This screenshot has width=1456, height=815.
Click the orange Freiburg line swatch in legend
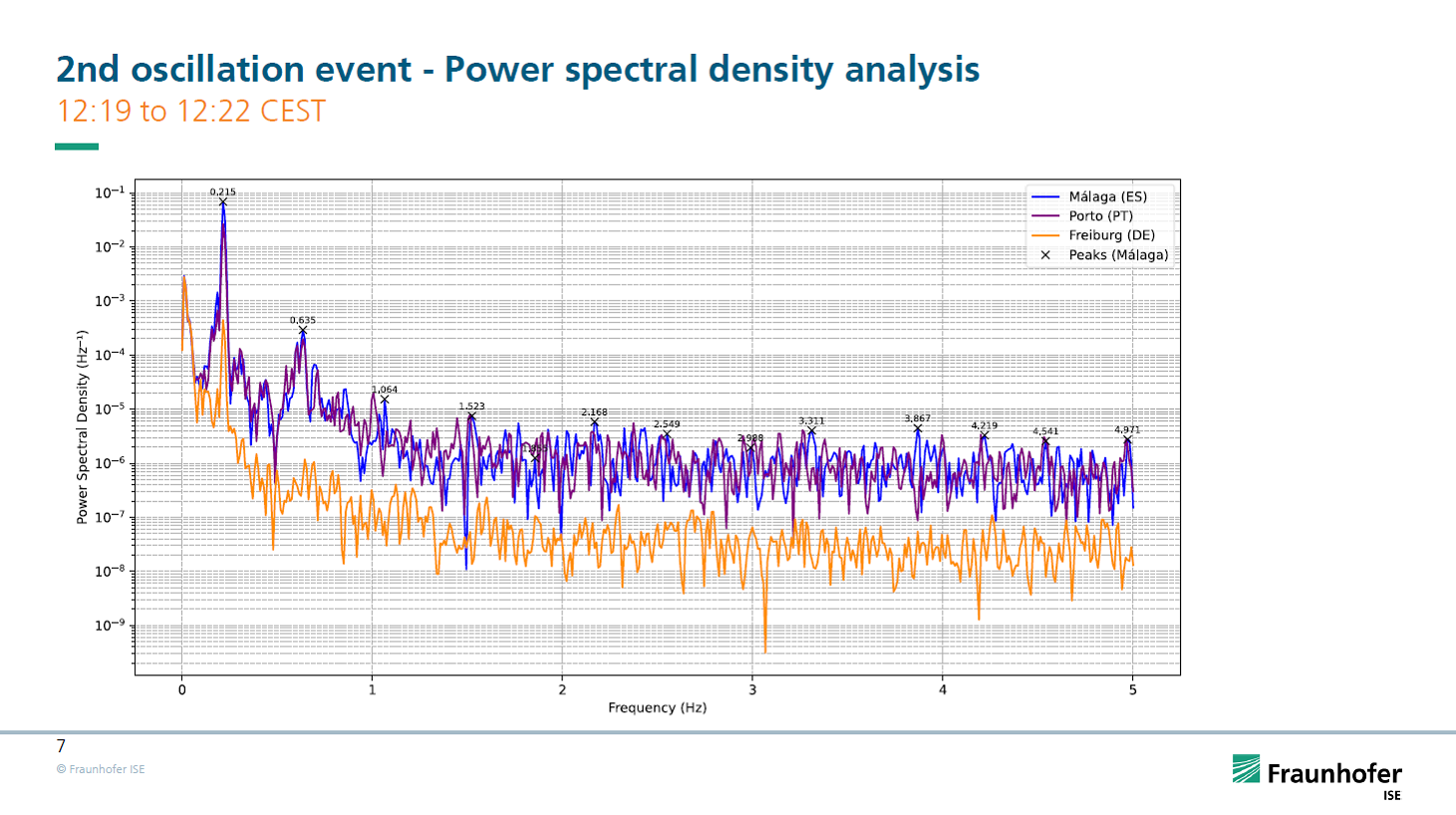[1045, 236]
